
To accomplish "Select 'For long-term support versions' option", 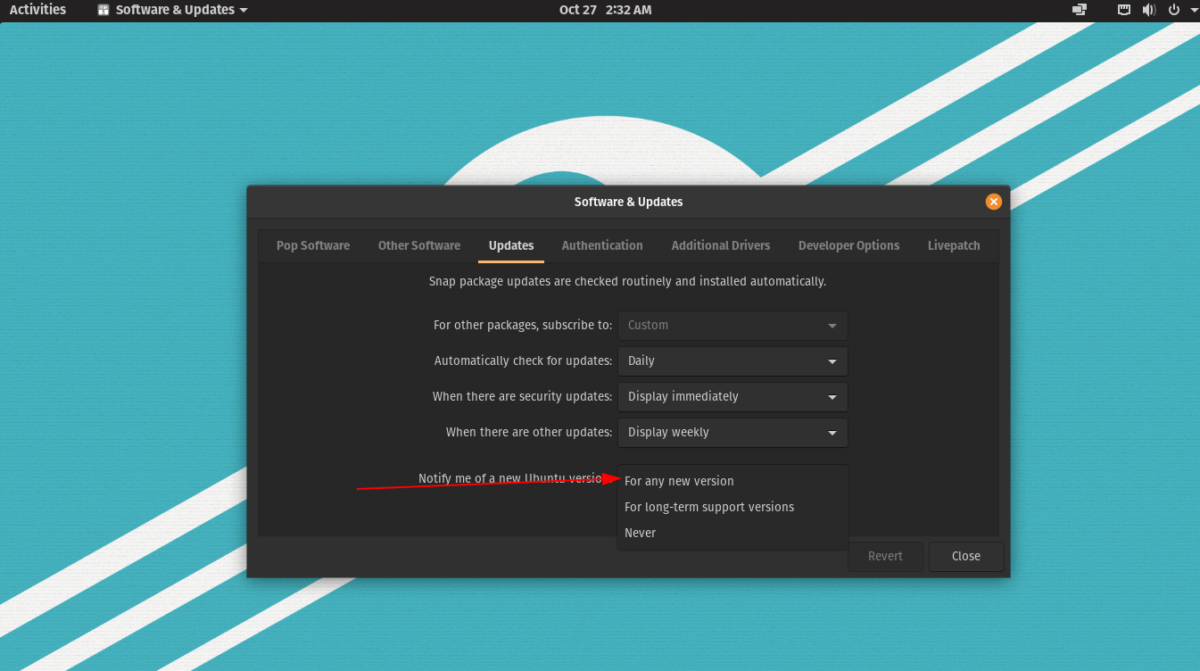I will click(x=709, y=507).
